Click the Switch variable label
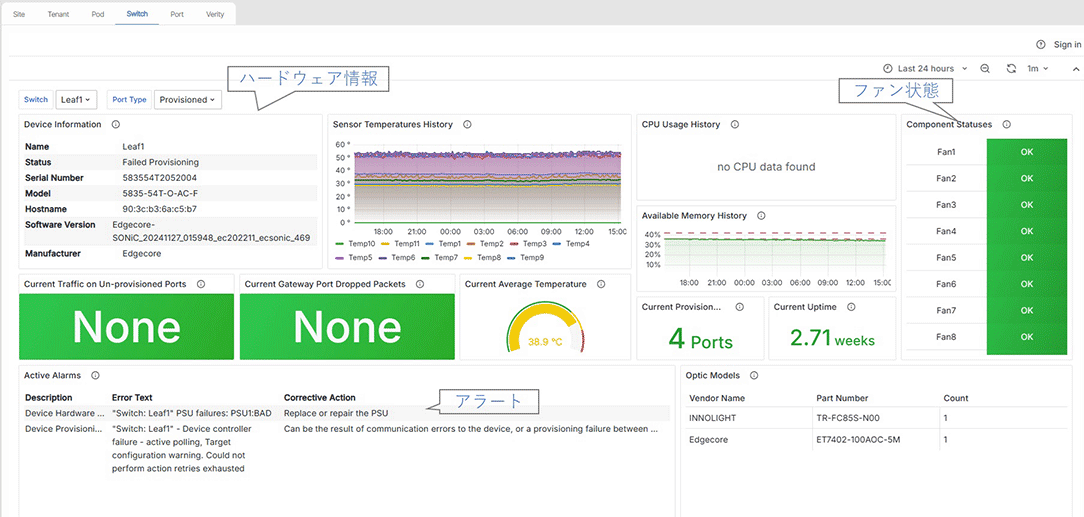1084x517 pixels. [36, 100]
